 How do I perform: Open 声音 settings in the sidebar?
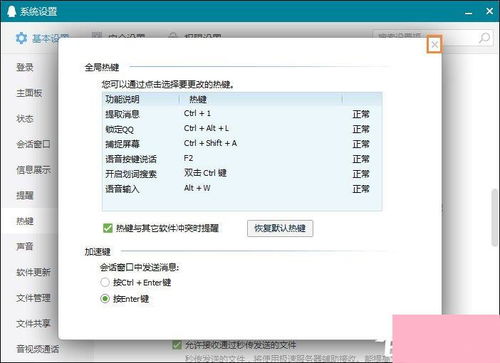pos(25,246)
